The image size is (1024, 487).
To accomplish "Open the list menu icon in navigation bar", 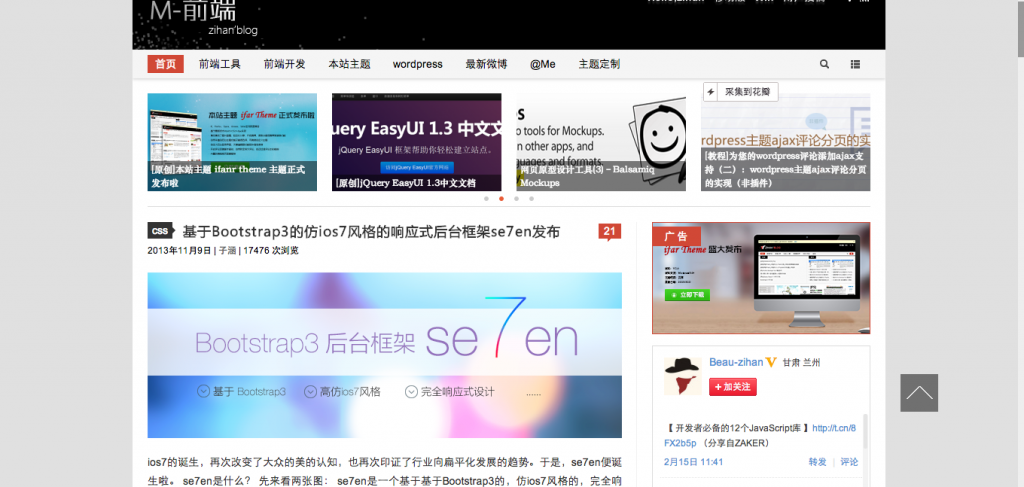I will [856, 64].
